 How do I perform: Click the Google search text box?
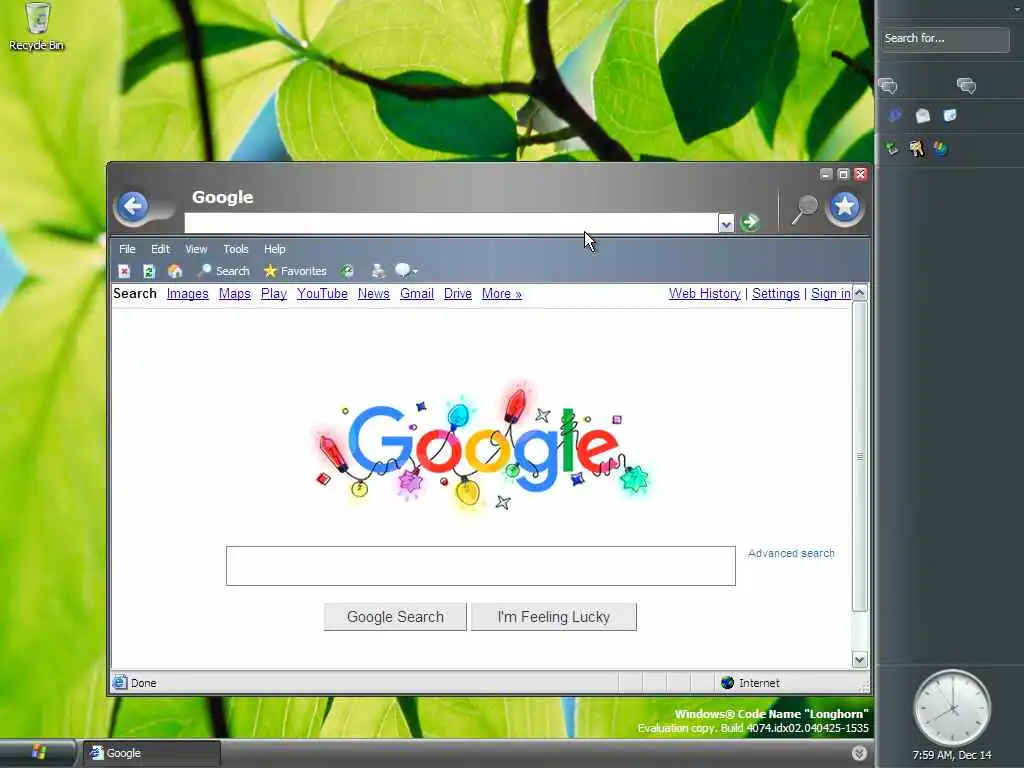click(x=481, y=566)
